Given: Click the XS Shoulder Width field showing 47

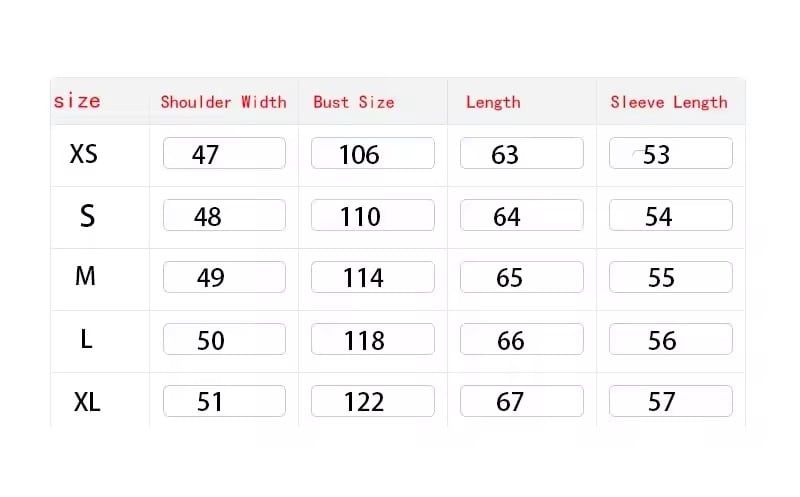Looking at the screenshot, I should pos(224,154).
